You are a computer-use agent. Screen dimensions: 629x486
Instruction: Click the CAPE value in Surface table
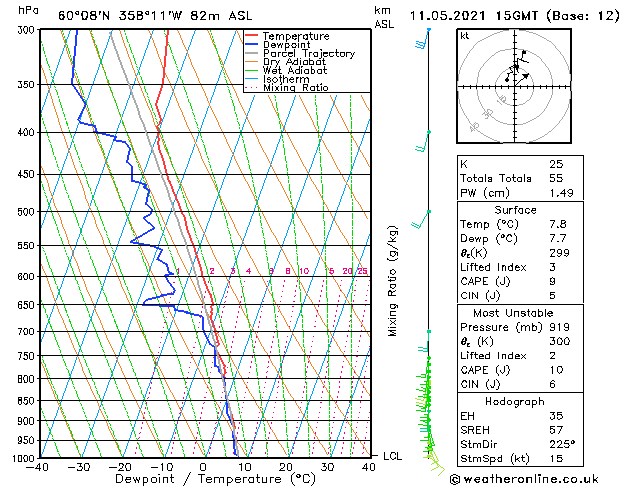point(552,281)
